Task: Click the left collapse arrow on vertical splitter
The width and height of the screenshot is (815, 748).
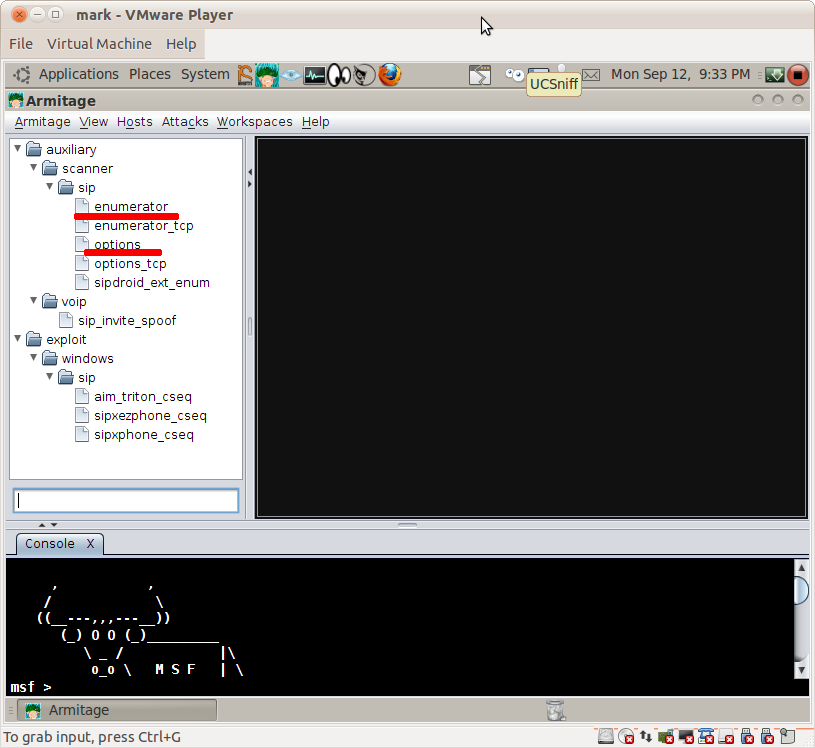Action: [x=250, y=172]
